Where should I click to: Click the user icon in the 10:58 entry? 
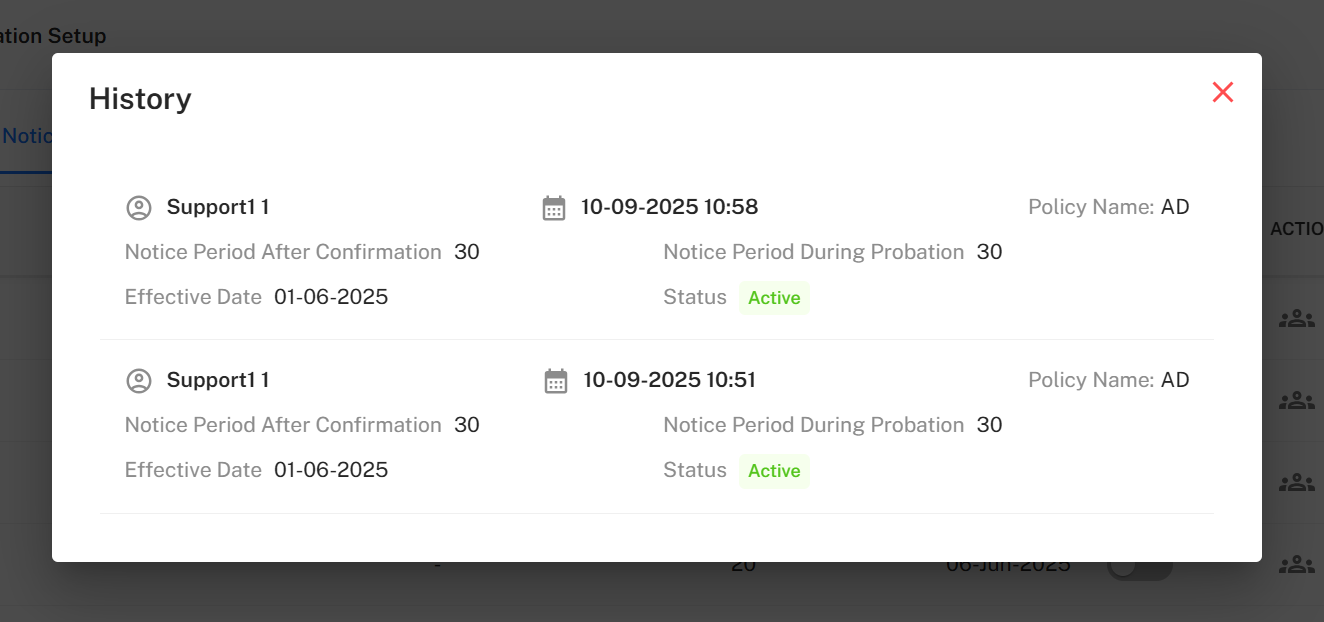(x=138, y=208)
